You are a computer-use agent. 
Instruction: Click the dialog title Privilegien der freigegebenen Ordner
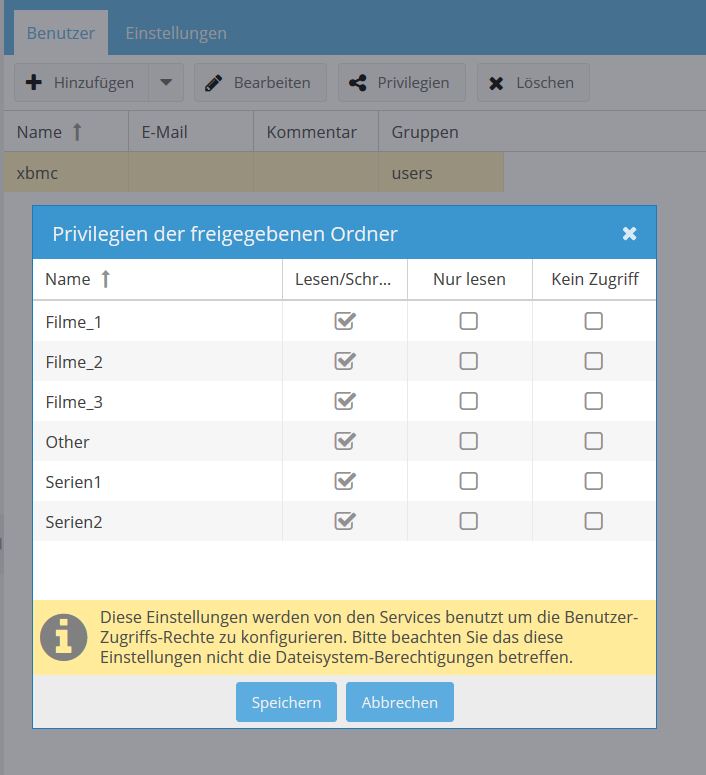225,234
